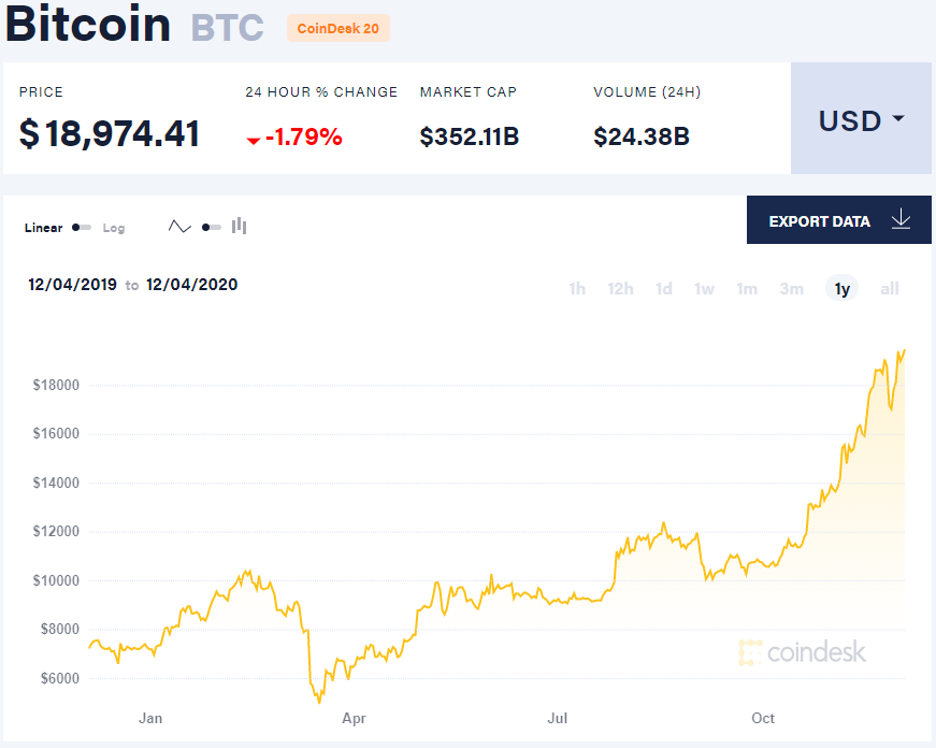Choose the 3m time range tab
Screen dimensions: 936x748
point(791,289)
